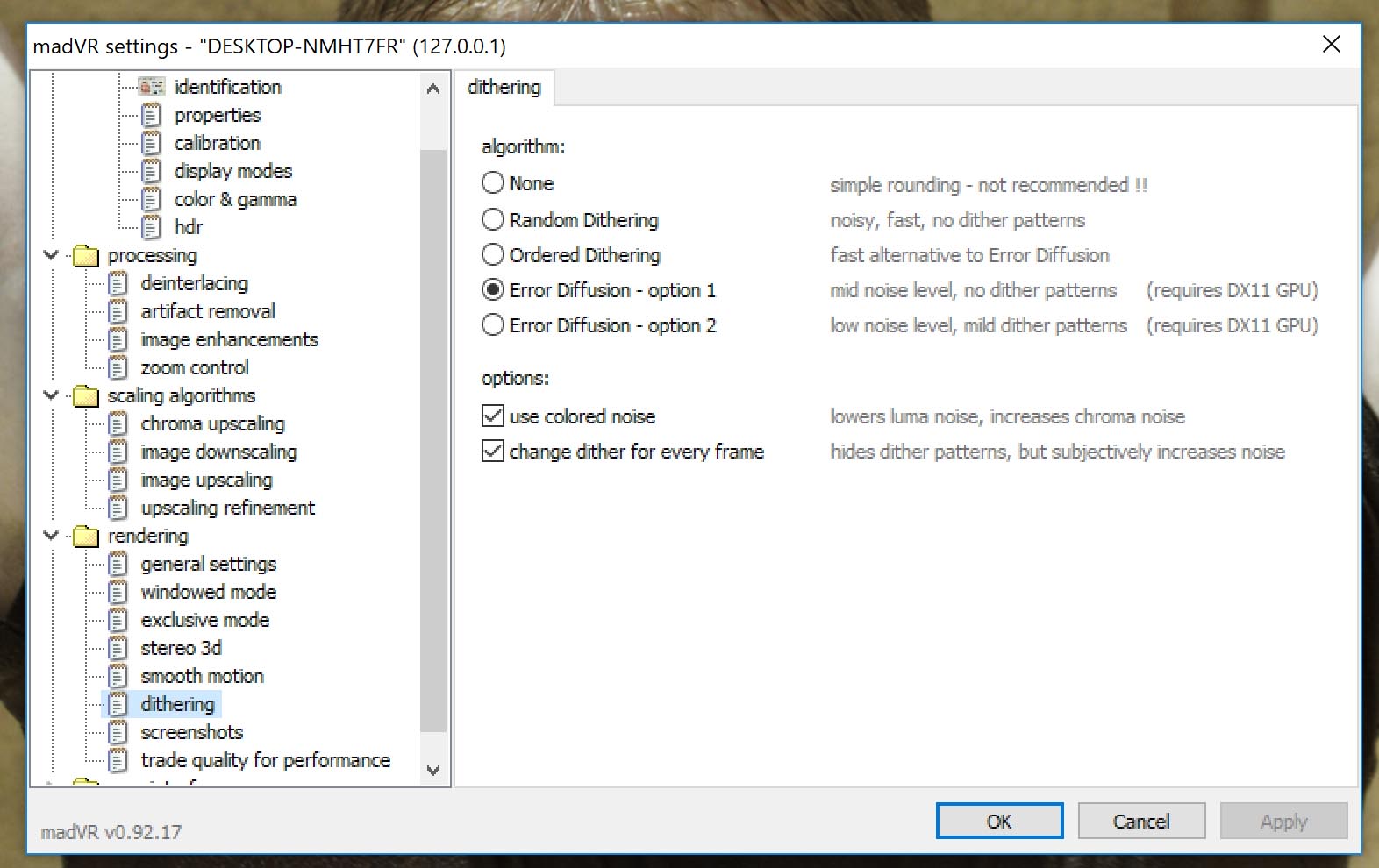
Task: Open the hdr settings text
Action: [188, 227]
